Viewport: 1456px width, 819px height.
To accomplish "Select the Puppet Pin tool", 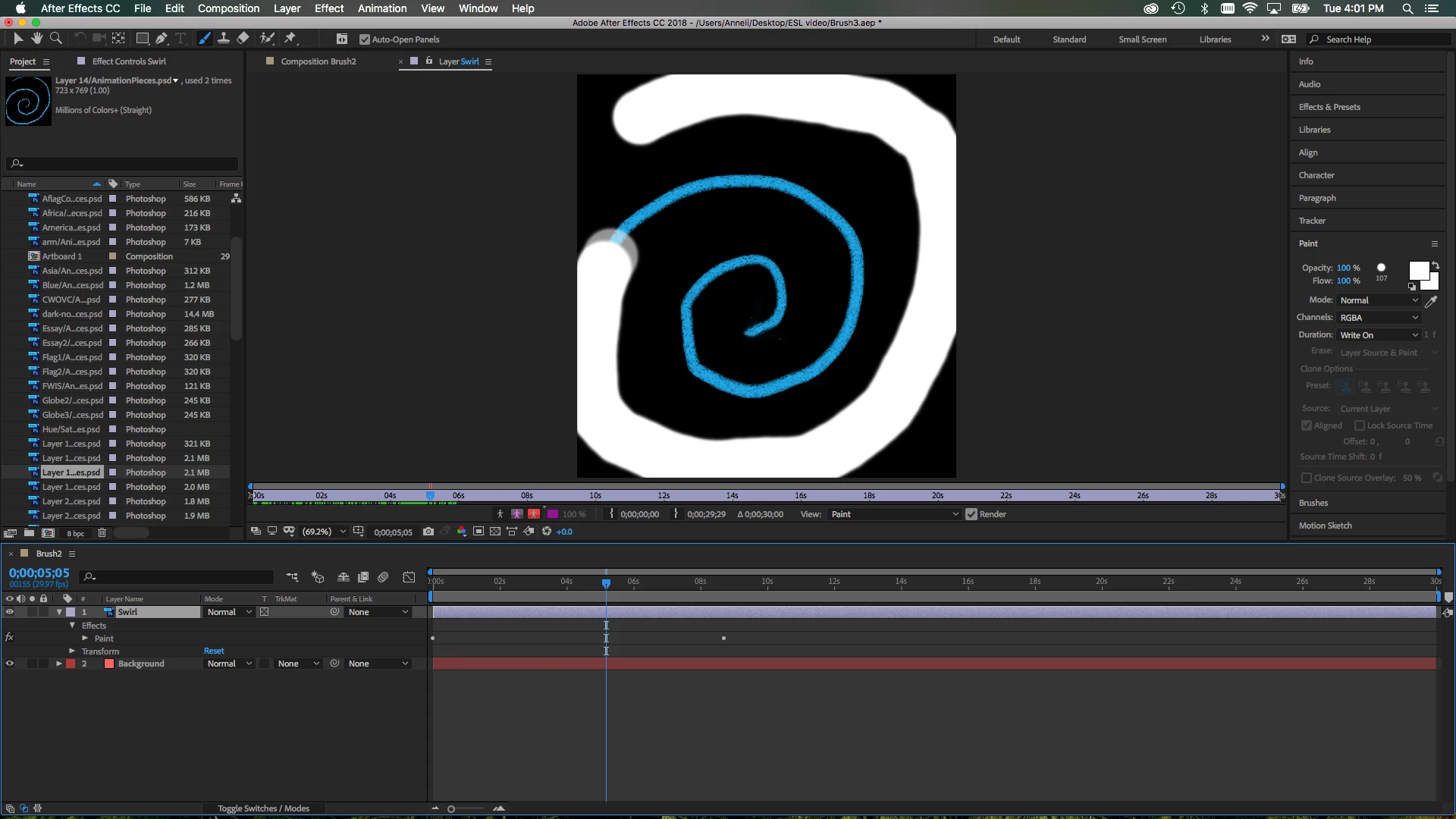I will tap(290, 39).
